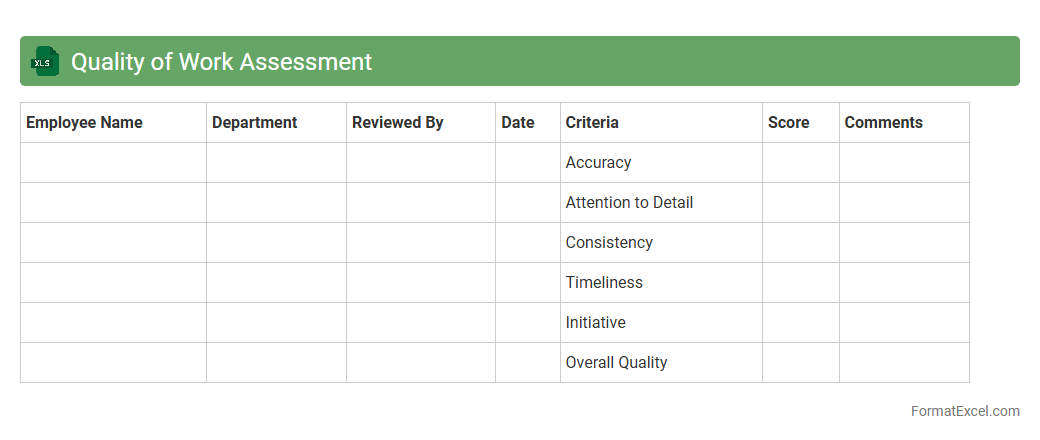Click the Quality of Work Assessment title
1040x440 pixels.
point(221,62)
